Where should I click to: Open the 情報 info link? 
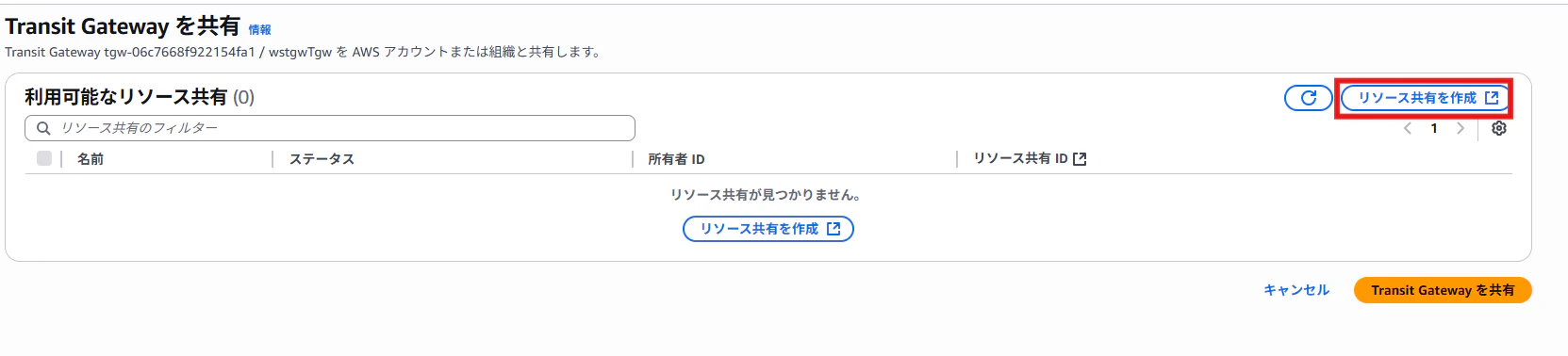pyautogui.click(x=259, y=30)
